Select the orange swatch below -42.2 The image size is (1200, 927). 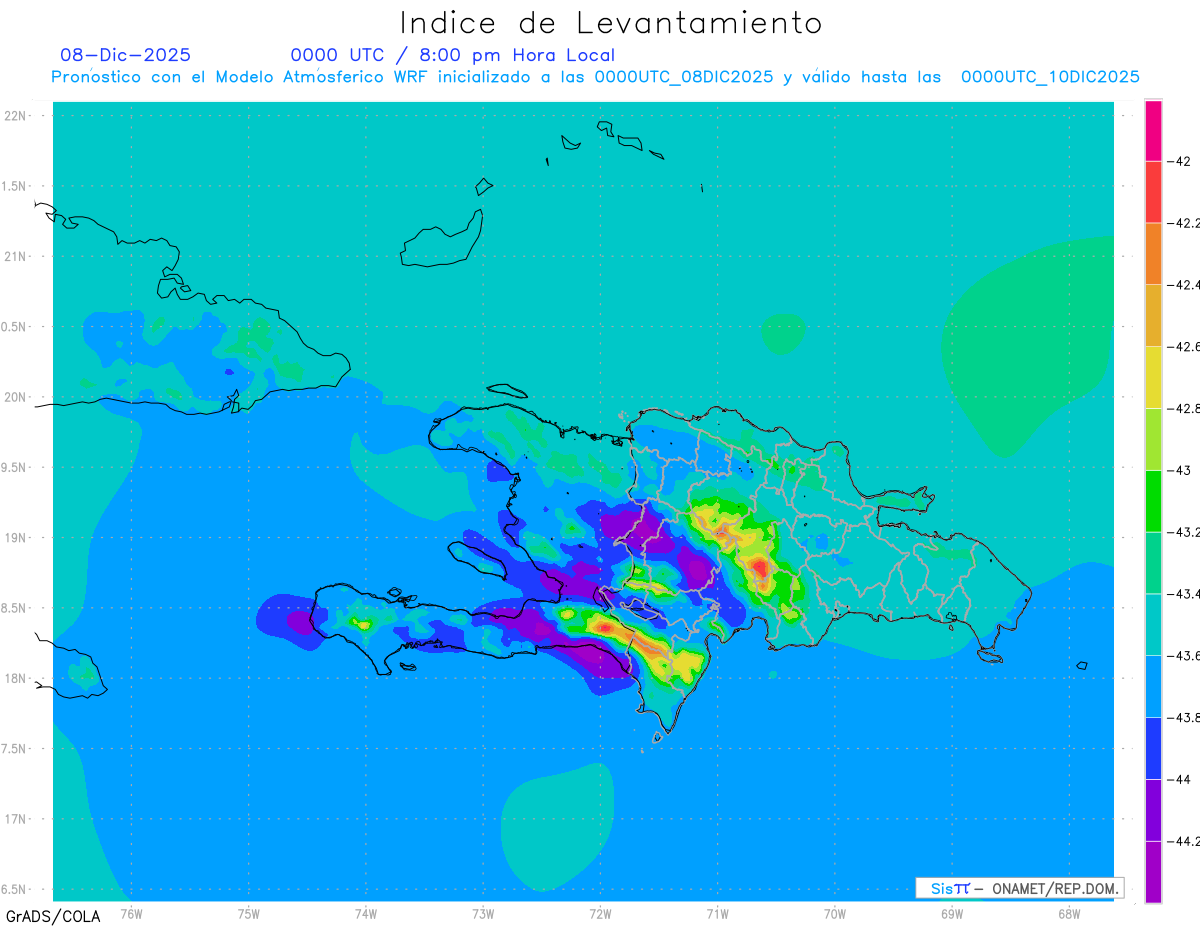1153,254
